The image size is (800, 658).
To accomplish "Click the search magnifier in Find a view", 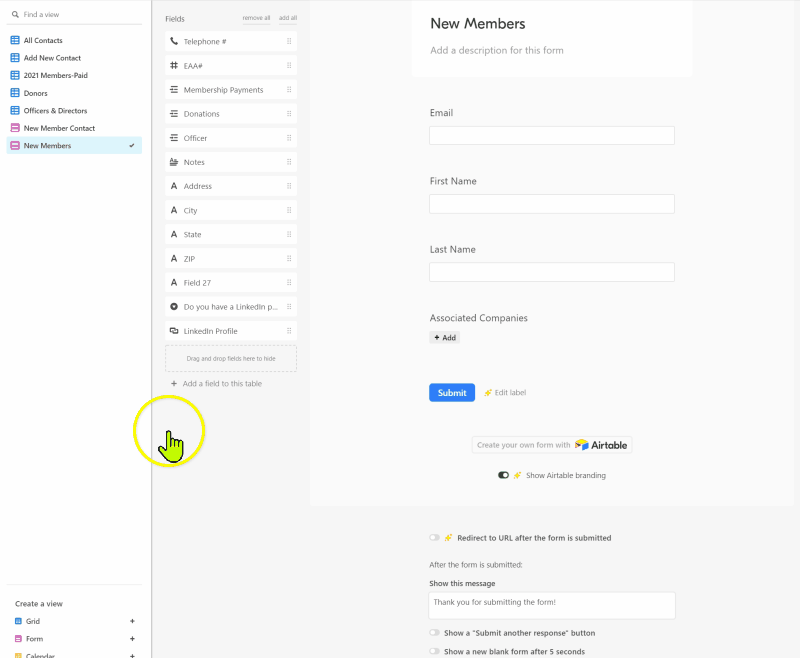I will tap(13, 14).
